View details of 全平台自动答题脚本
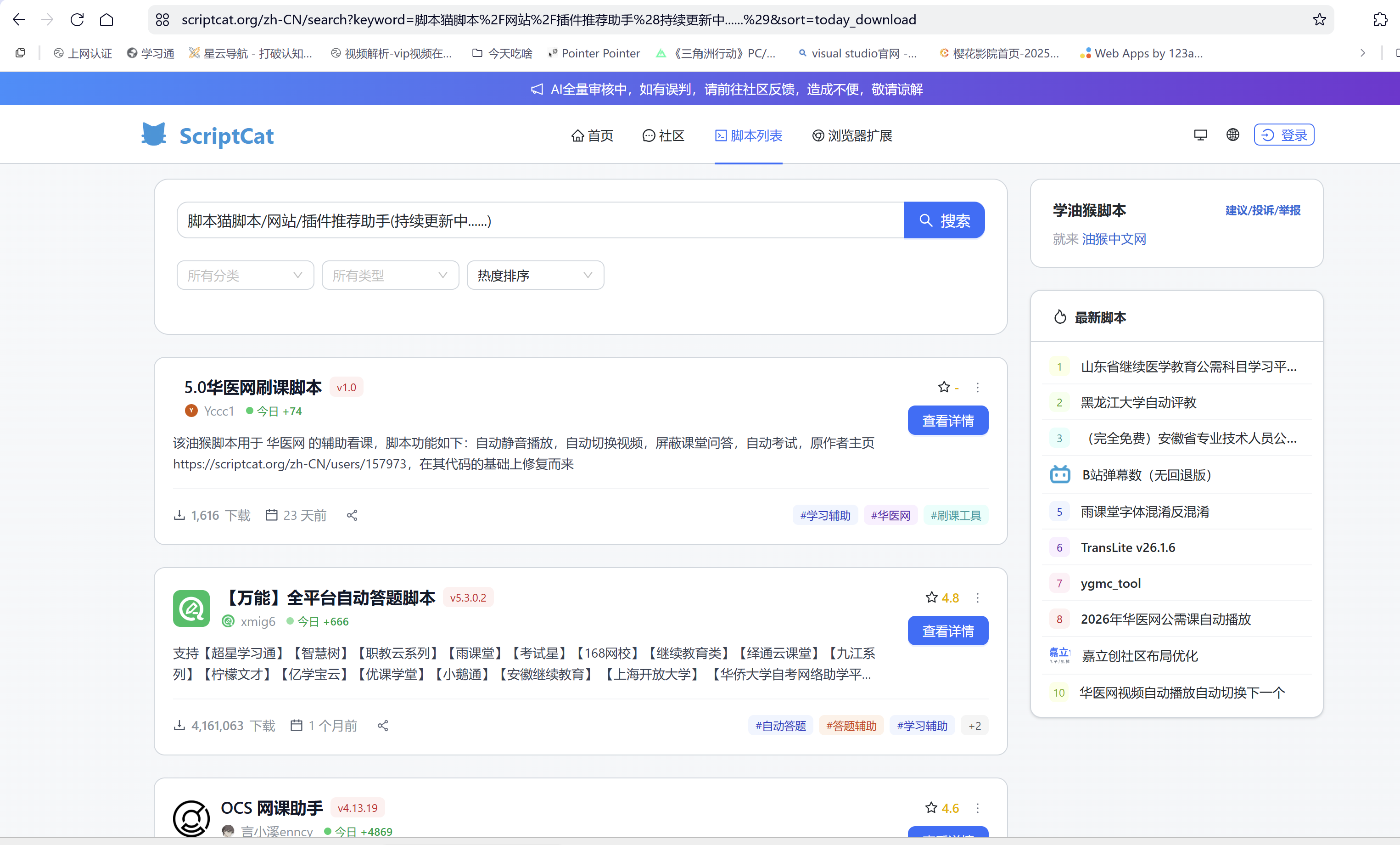Viewport: 1400px width, 845px height. click(948, 631)
